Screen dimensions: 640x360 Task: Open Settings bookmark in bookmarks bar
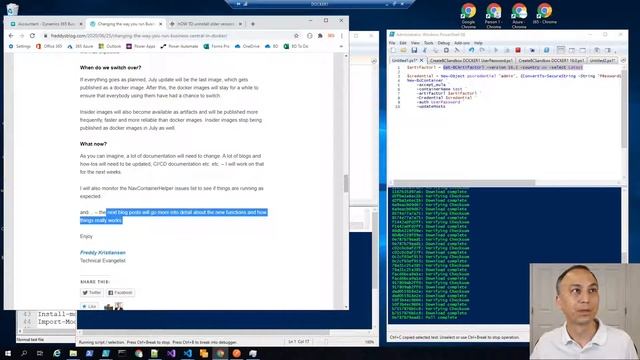[x=20, y=47]
